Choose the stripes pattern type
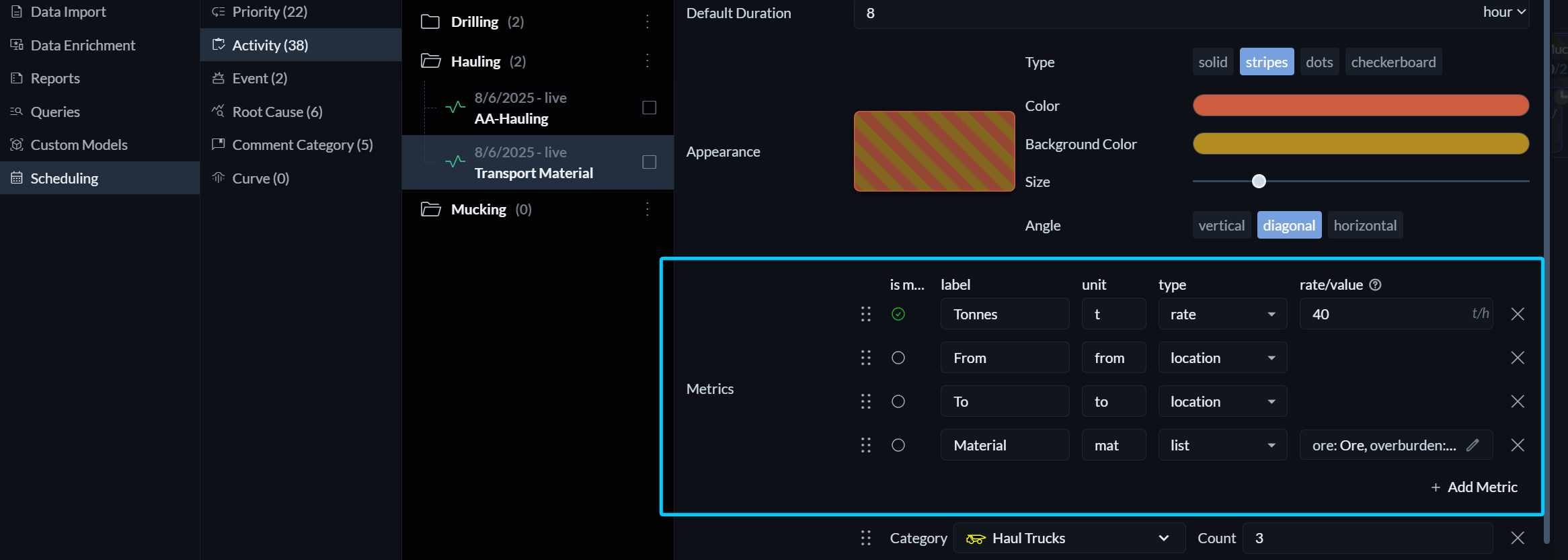 coord(1267,62)
